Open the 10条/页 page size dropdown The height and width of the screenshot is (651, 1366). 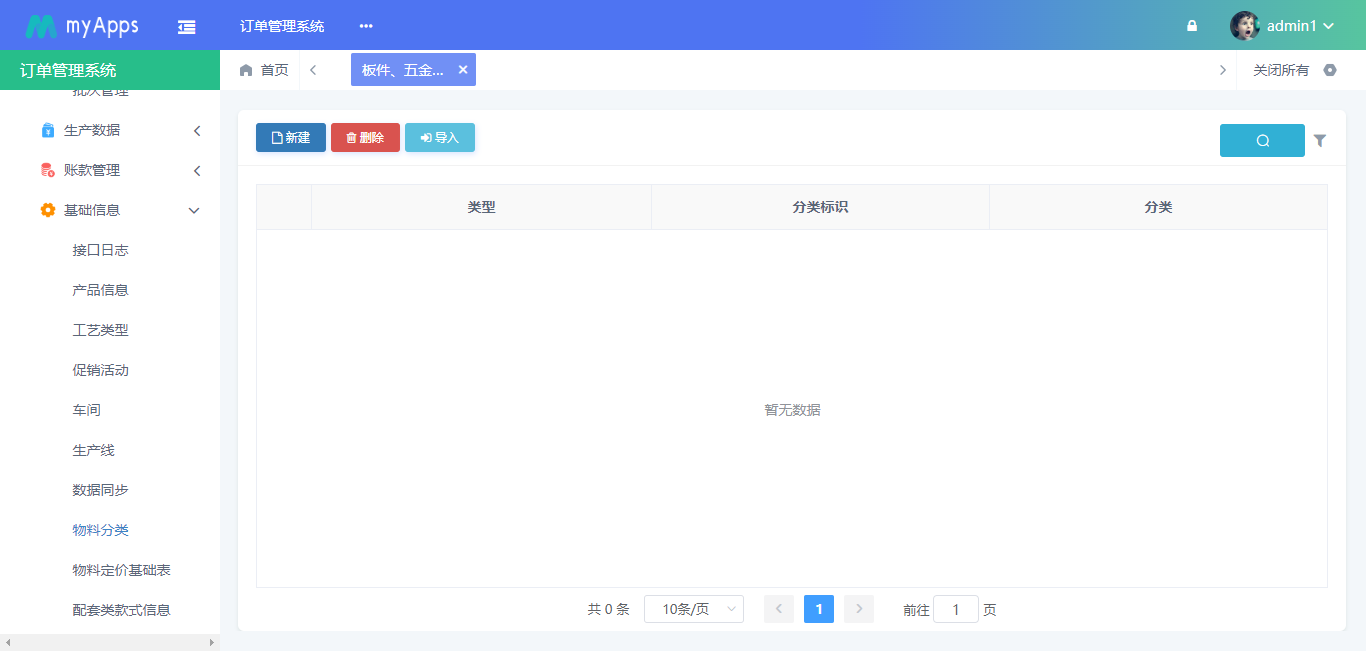point(693,608)
